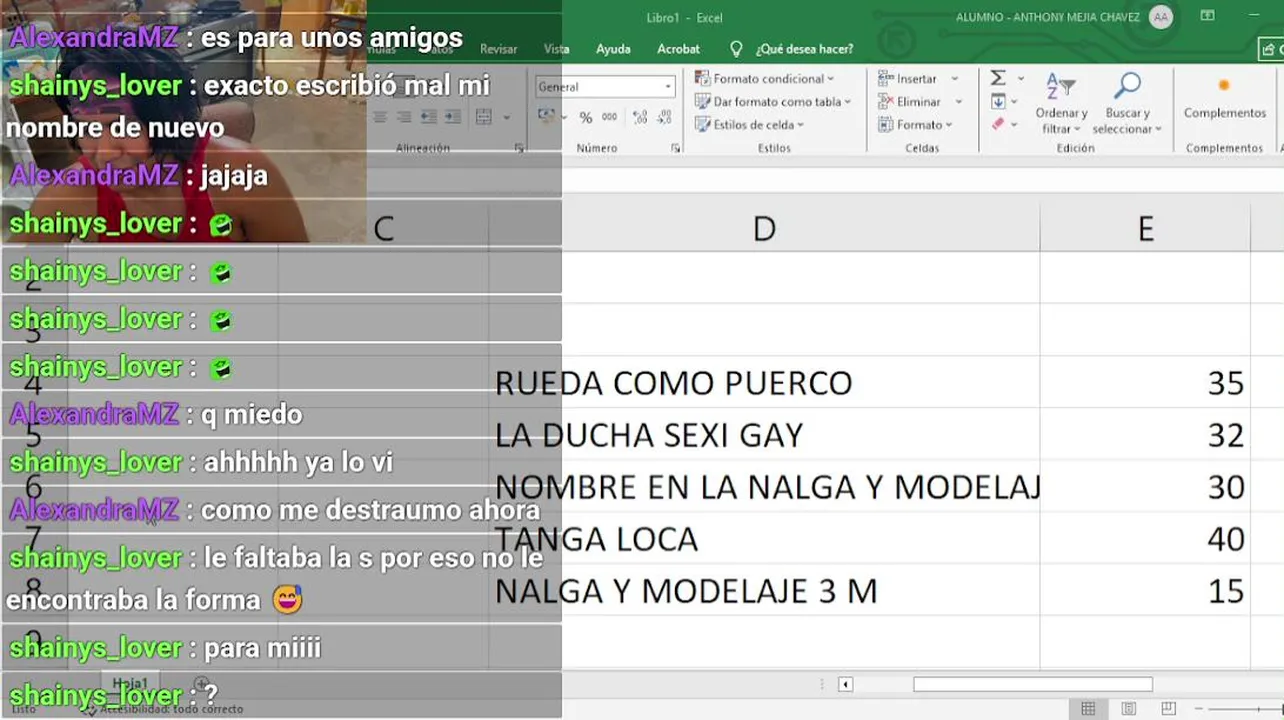Open the Acrobat ribbon tab
1284x720 pixels.
click(678, 49)
